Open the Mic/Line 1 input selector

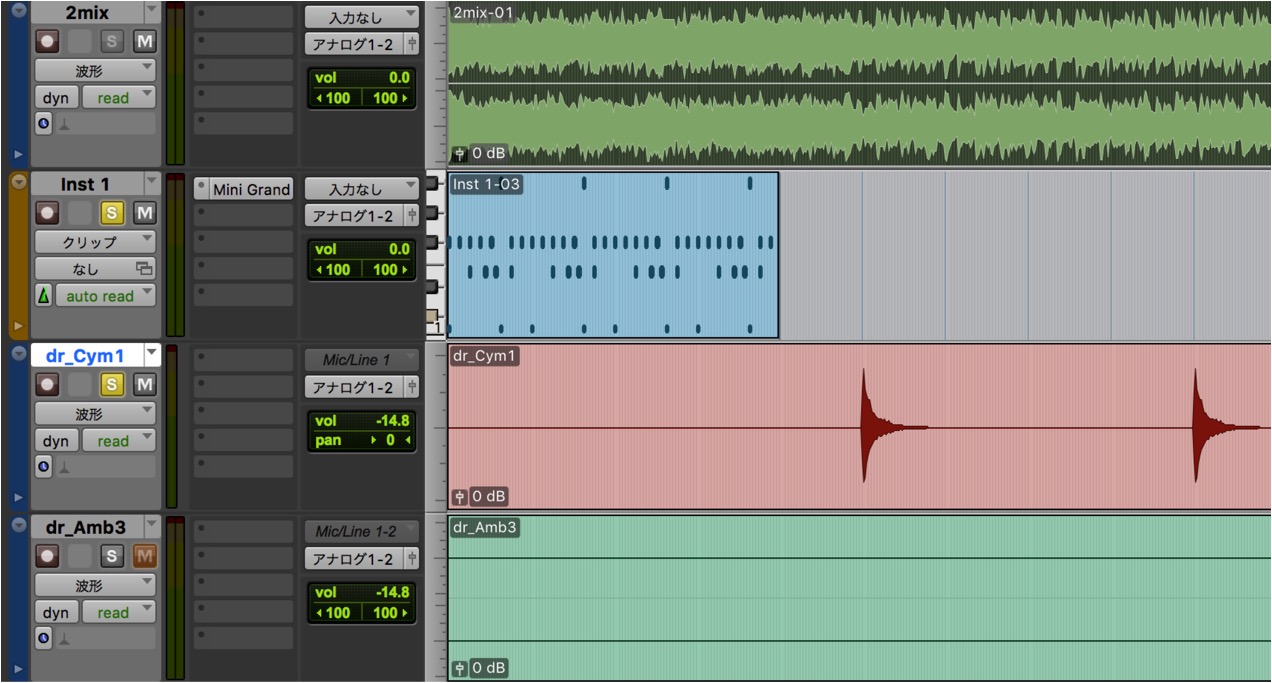pyautogui.click(x=361, y=360)
